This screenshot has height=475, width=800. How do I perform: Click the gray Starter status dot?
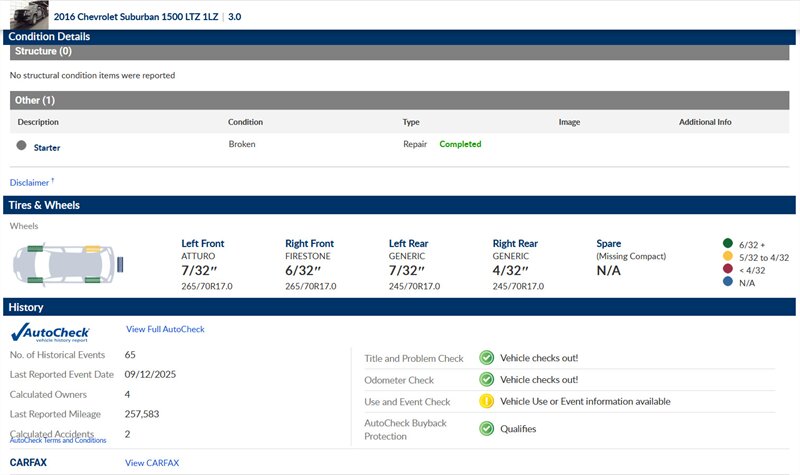[21, 146]
